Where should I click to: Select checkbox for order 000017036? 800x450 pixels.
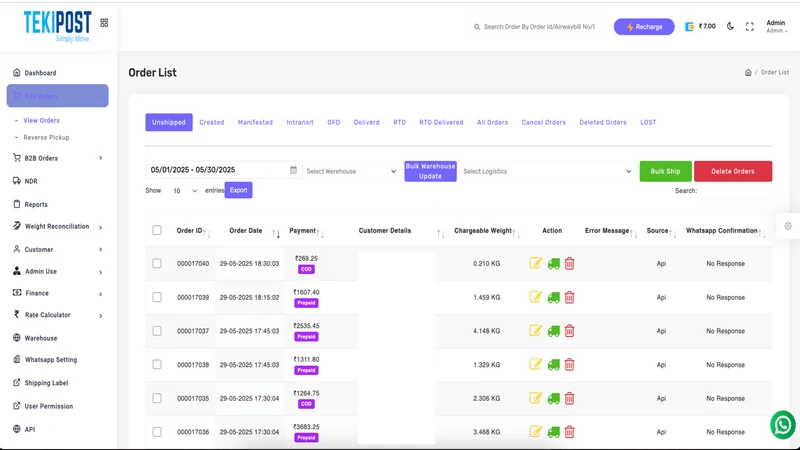coord(157,432)
